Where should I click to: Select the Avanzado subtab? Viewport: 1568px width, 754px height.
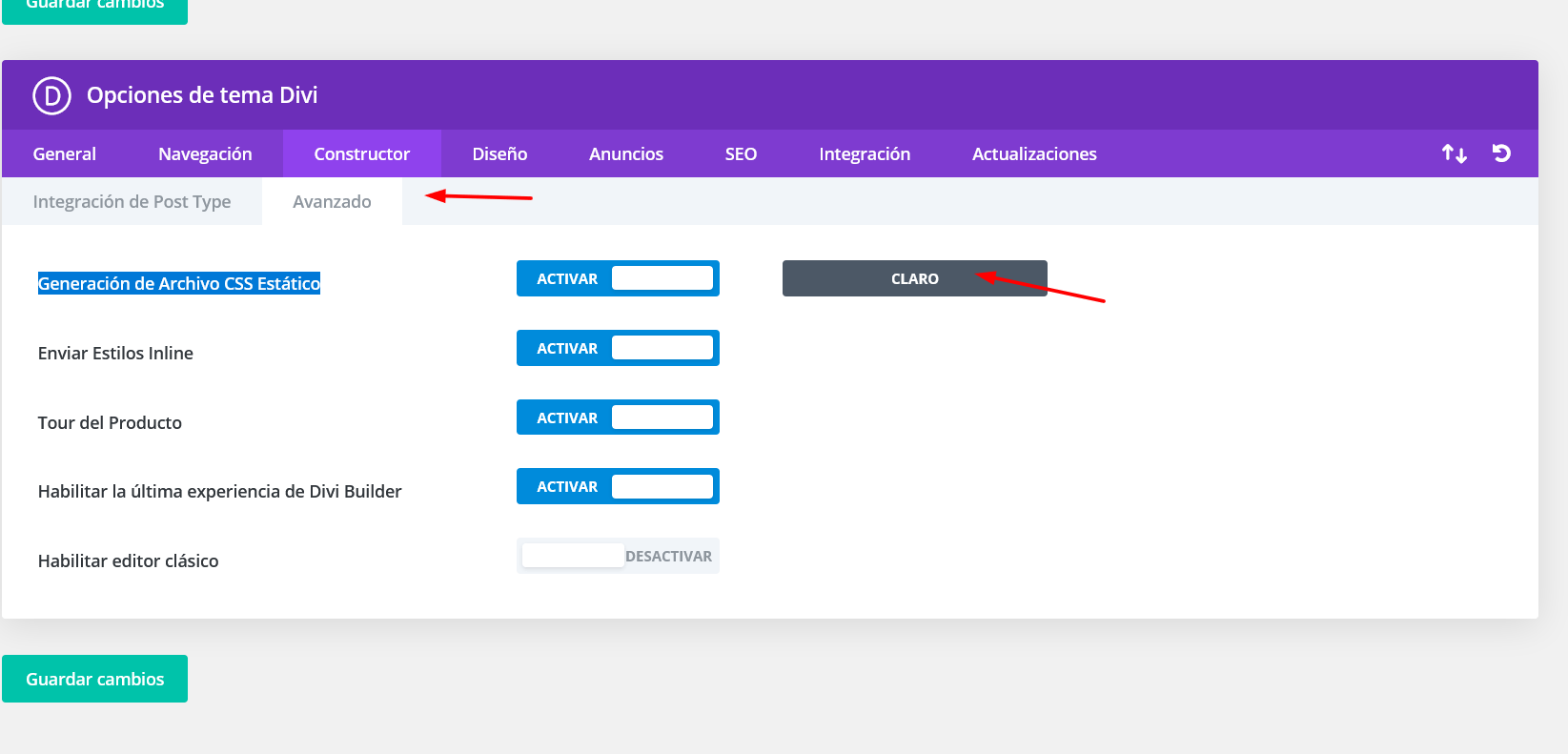coord(332,201)
